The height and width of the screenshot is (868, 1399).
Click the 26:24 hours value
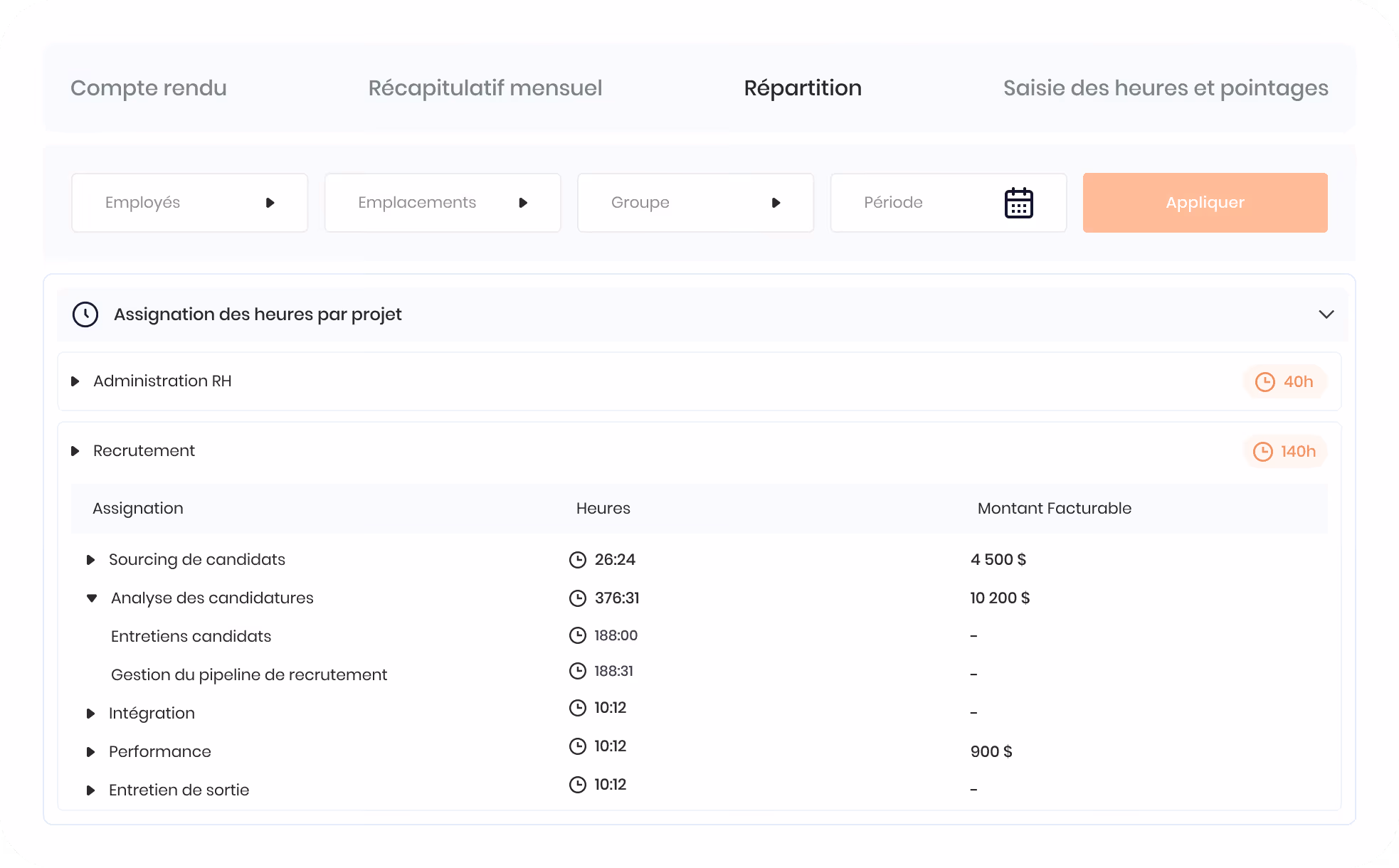coord(615,560)
